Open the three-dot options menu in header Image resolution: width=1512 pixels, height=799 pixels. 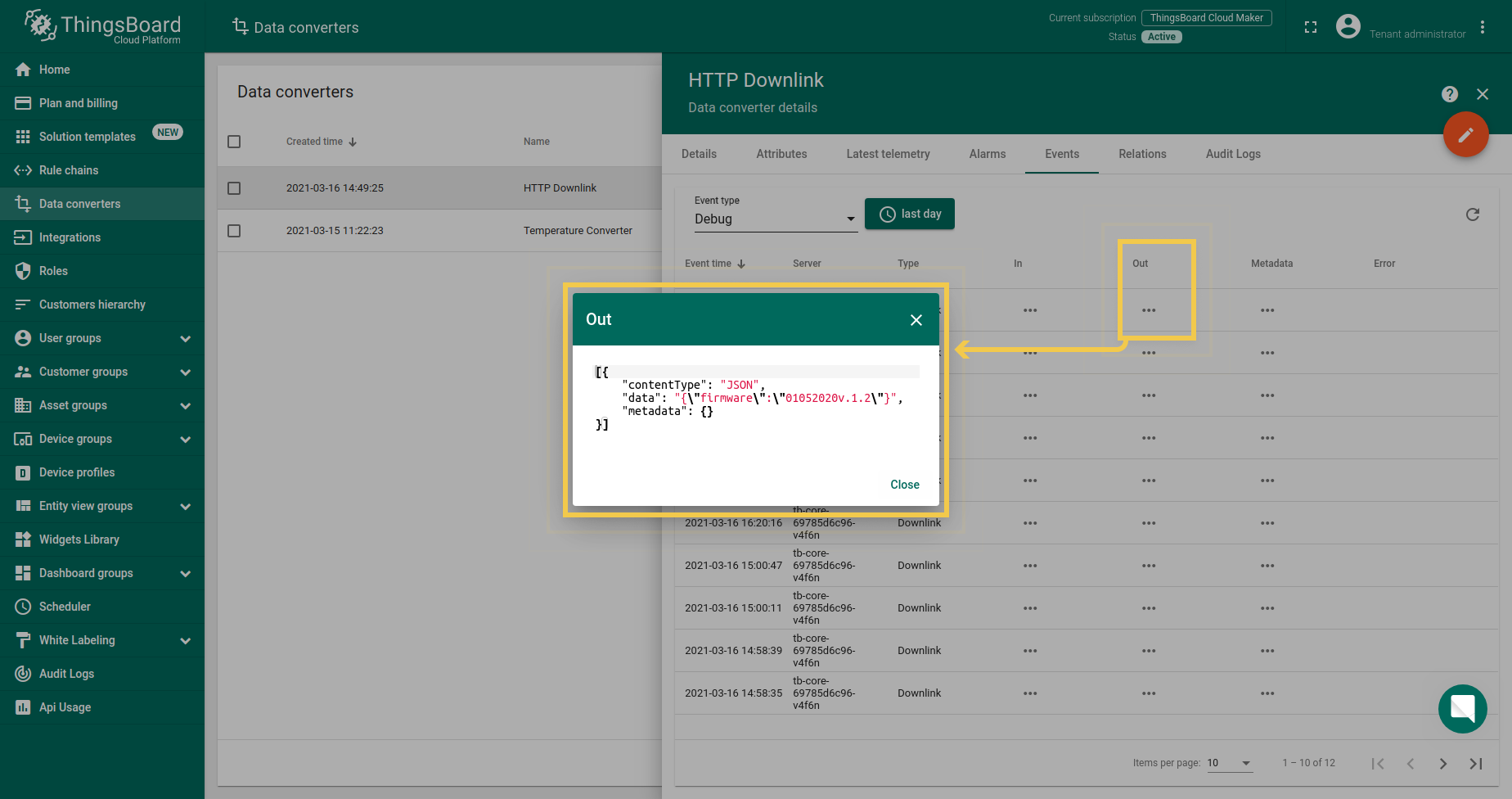pyautogui.click(x=1483, y=27)
